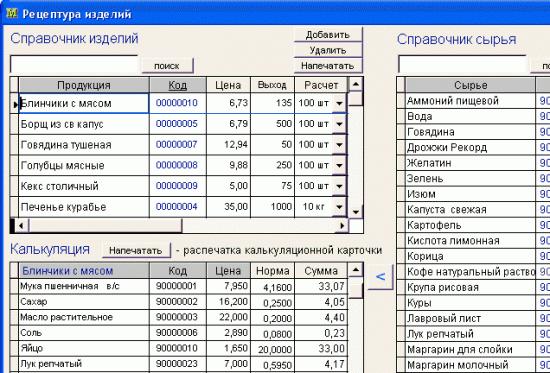Screen dimensions: 550x373
Task: Click horizontal scroll left arrow in products table
Action: 21,226
